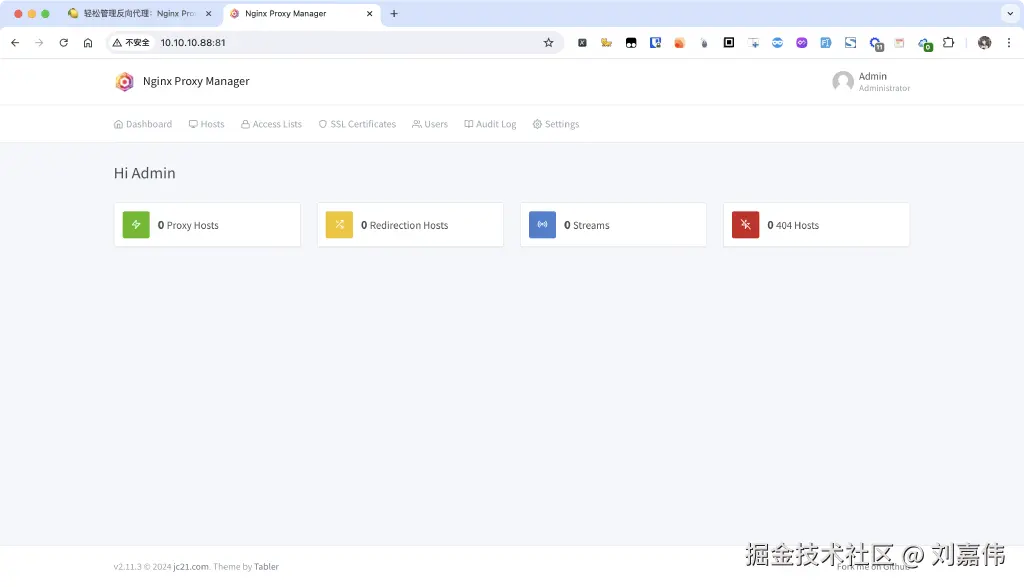The height and width of the screenshot is (587, 1024).
Task: Open the blue Streams icon
Action: click(x=542, y=225)
